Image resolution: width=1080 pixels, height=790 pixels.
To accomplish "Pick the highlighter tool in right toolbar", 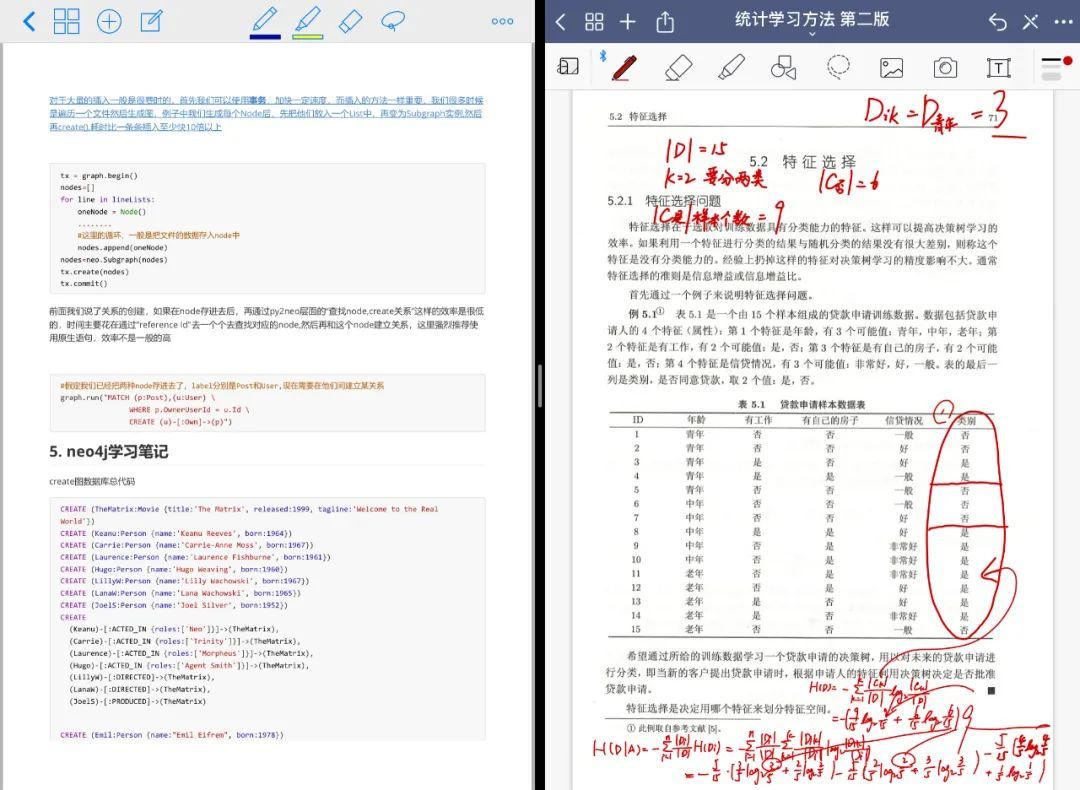I will coord(732,67).
